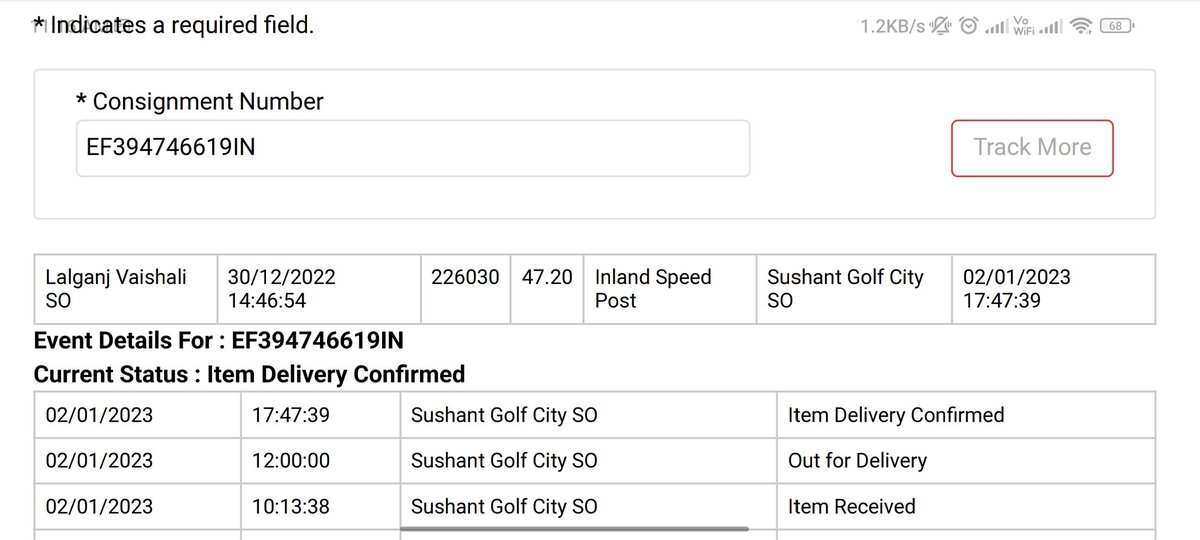This screenshot has width=1200, height=540.
Task: Click the horizontal scrollbar in the events table
Action: pos(574,528)
